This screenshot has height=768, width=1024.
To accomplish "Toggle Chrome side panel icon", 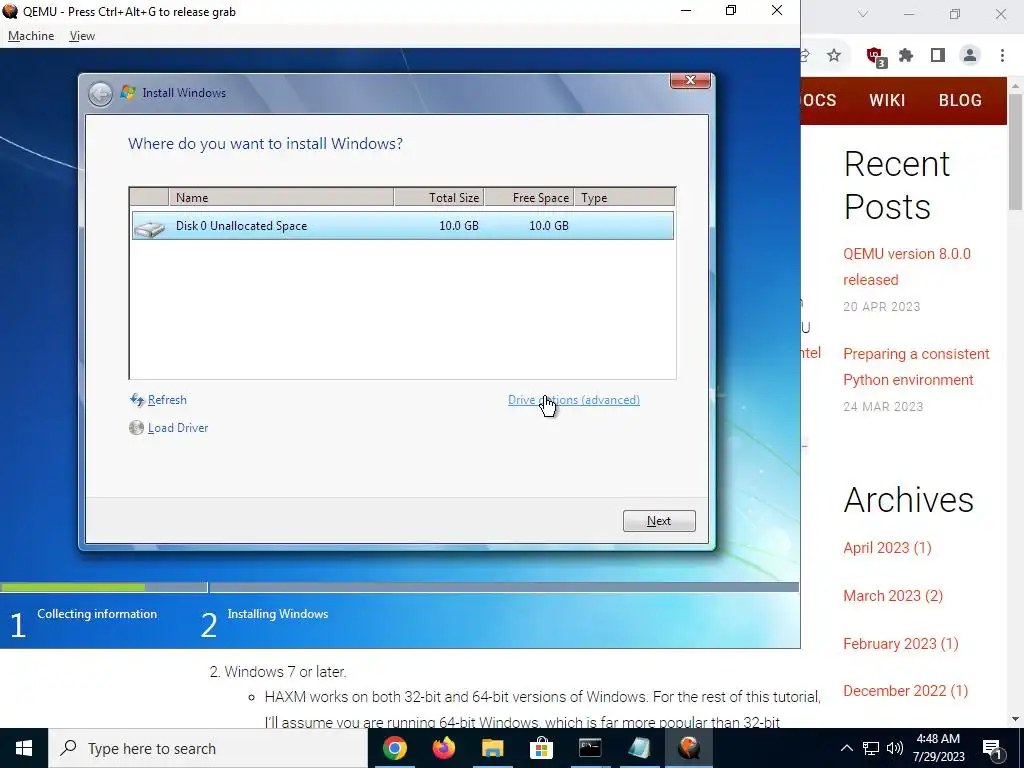I will pos(938,56).
